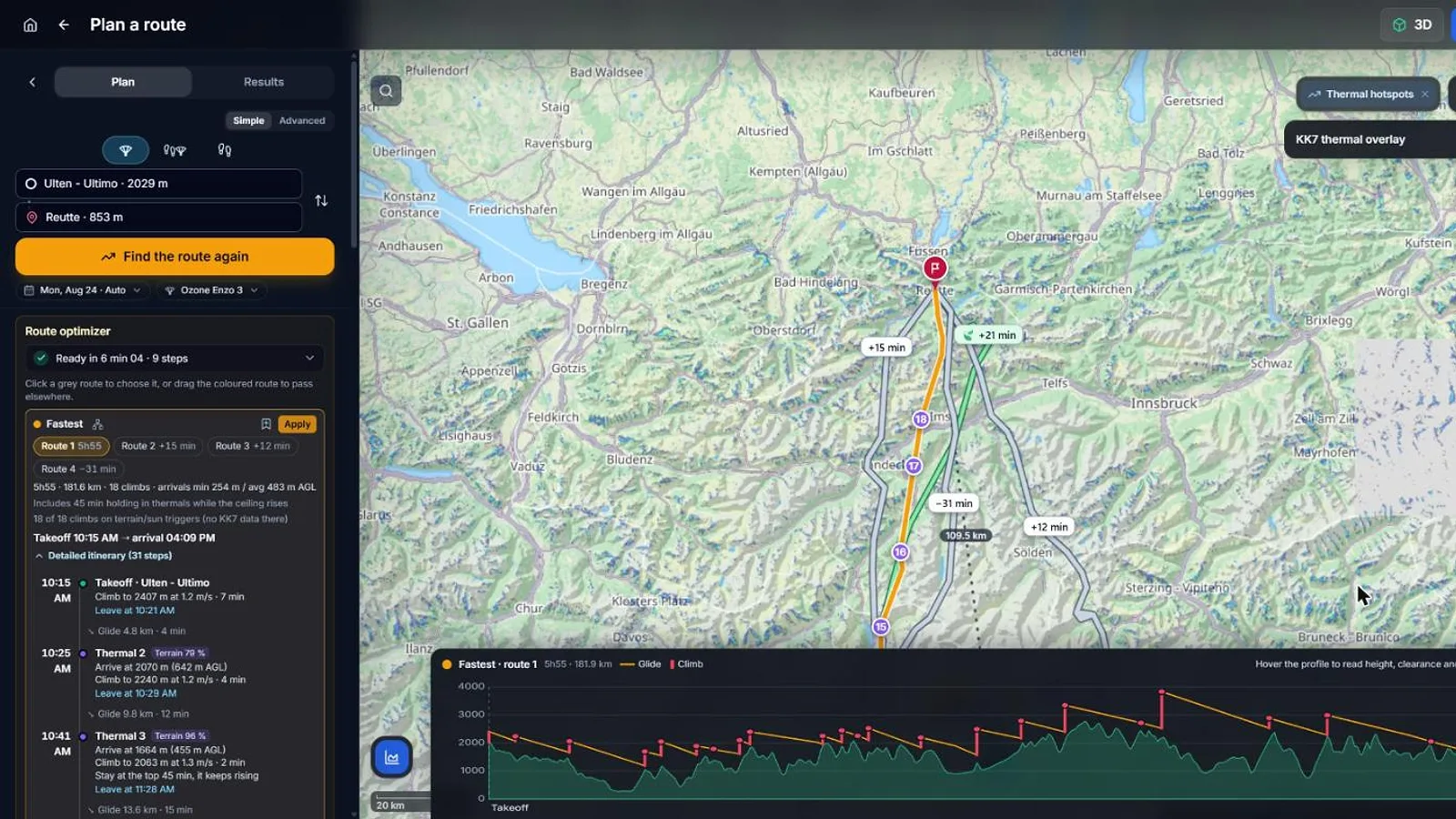
Task: Toggle the elevation profile chart button
Action: click(392, 757)
